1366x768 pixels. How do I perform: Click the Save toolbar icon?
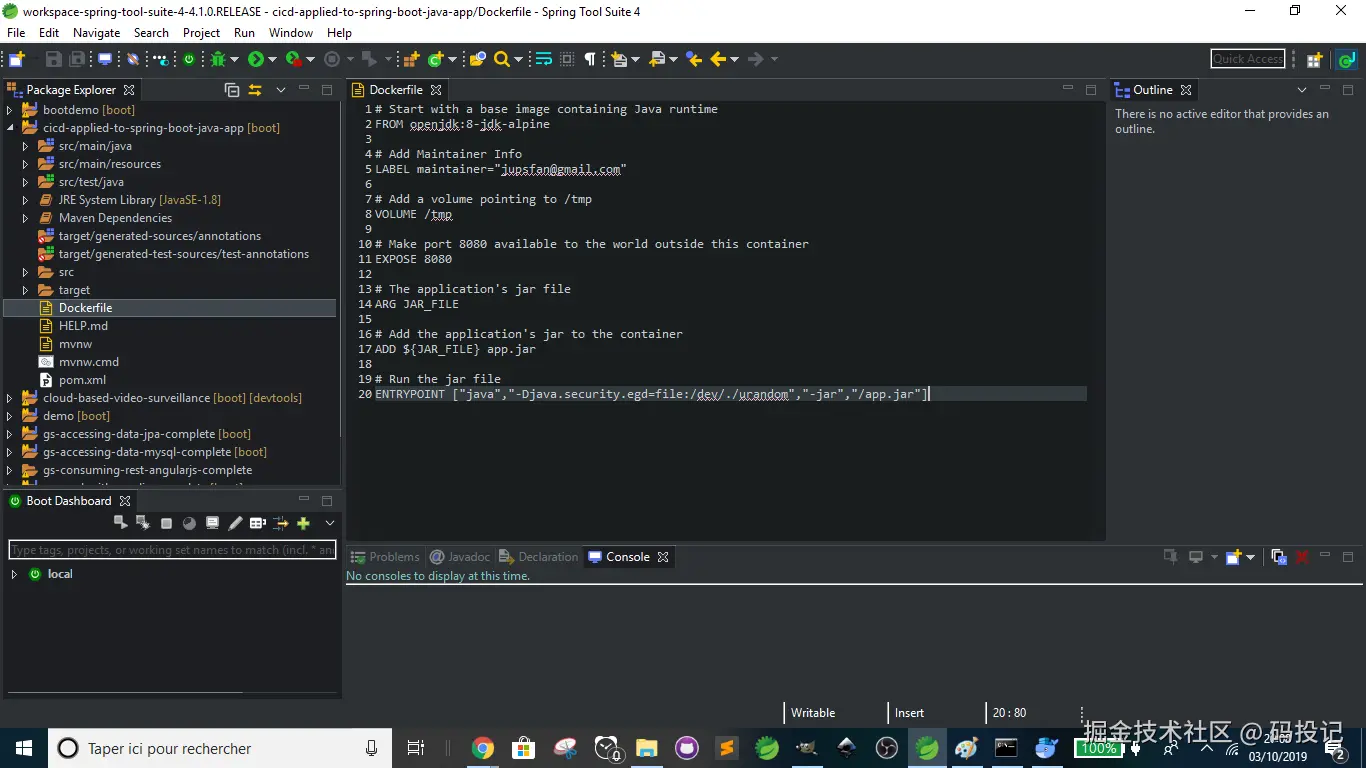pos(54,59)
